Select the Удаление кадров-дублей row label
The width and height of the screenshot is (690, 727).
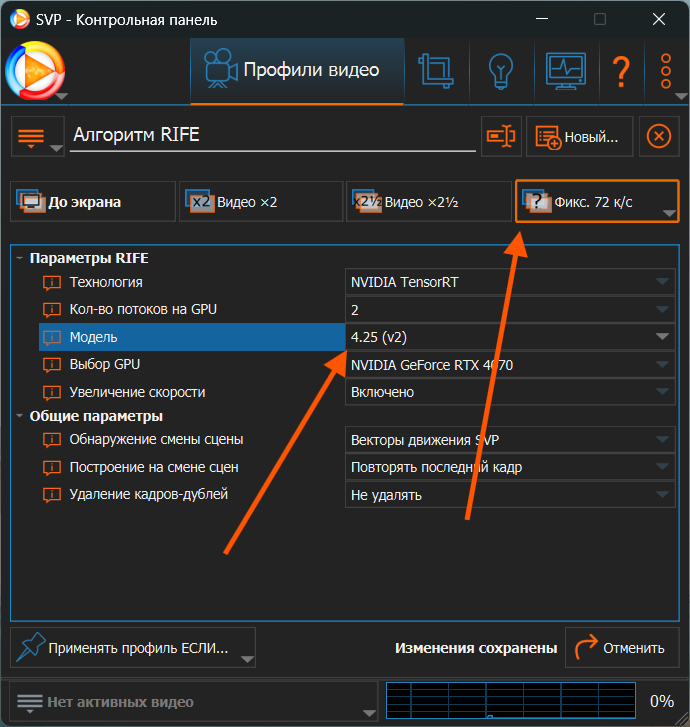tap(149, 494)
